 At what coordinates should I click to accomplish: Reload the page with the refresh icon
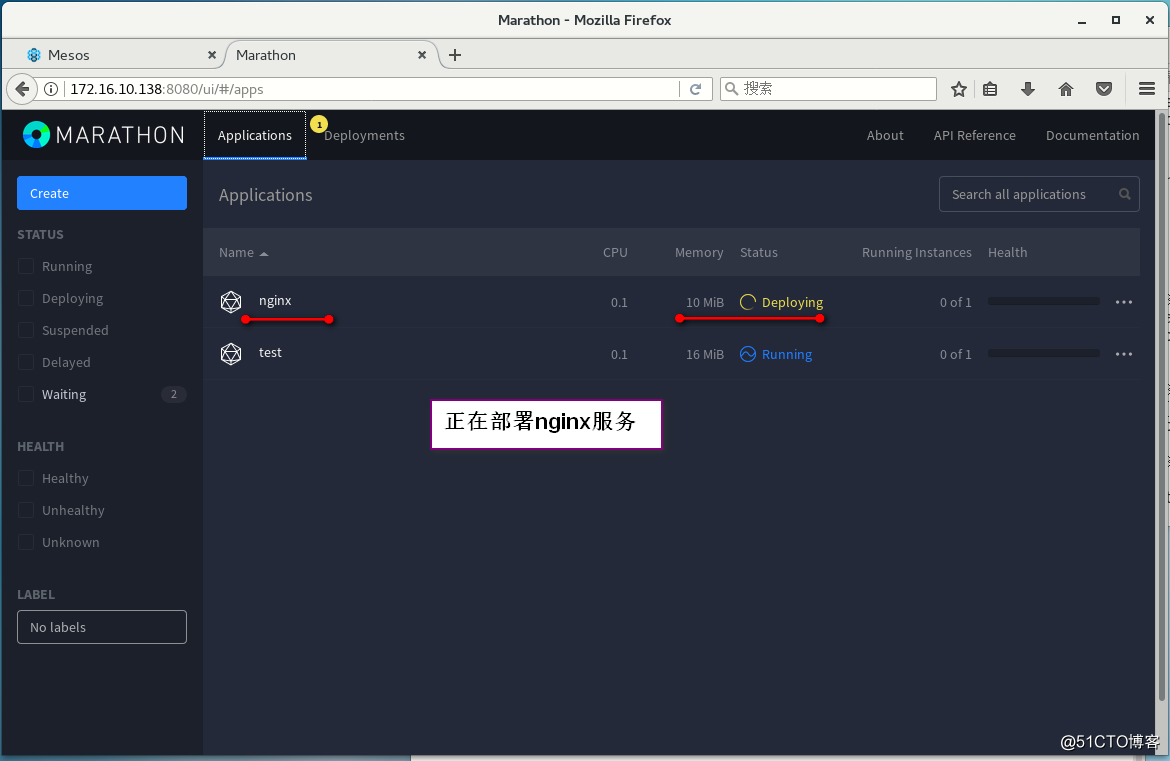tap(695, 89)
